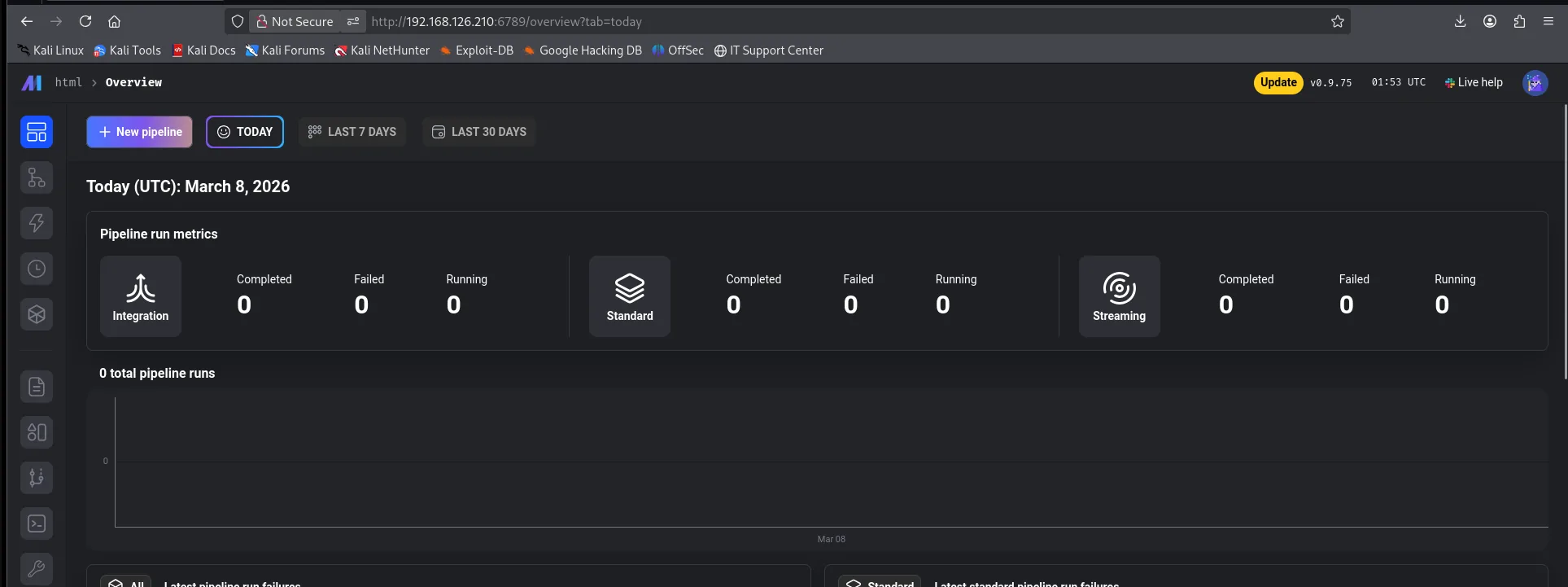The image size is (1568, 587).
Task: Open Kali NetHunter bookmark
Action: pos(382,50)
